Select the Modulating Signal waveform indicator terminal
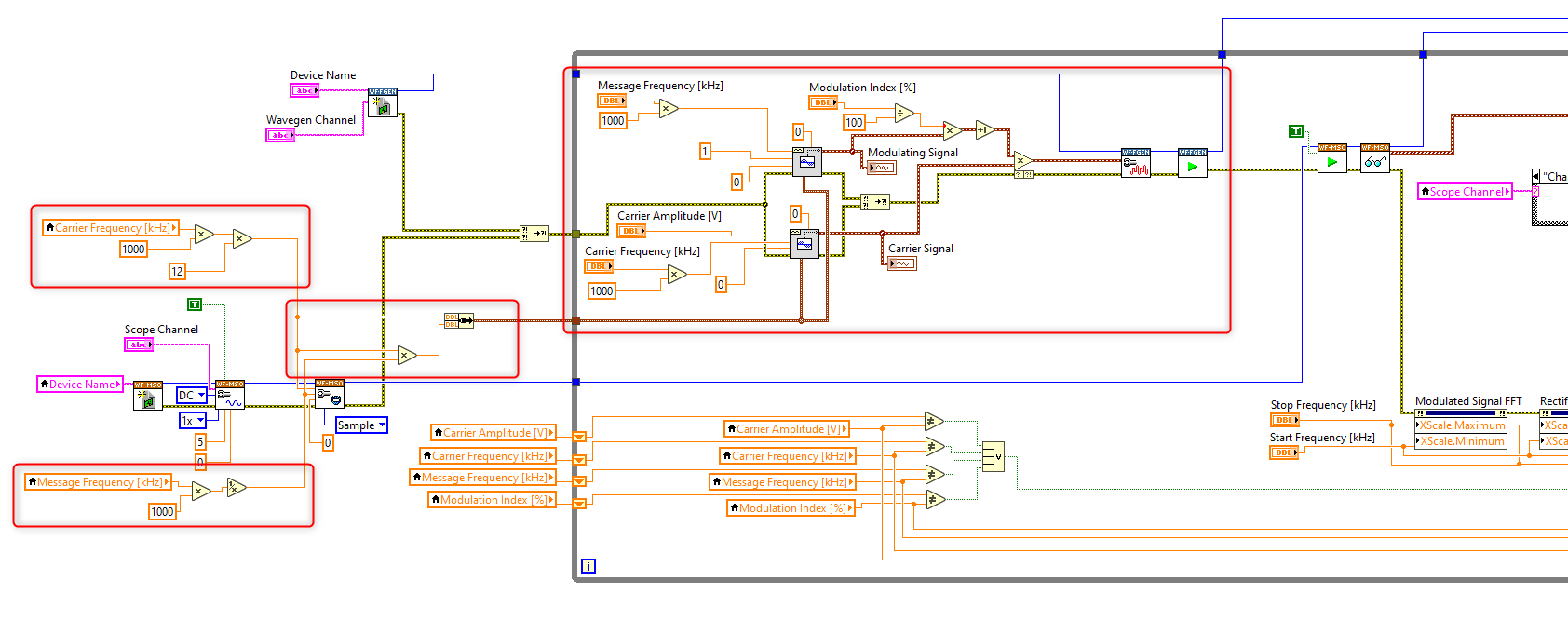Image resolution: width=1568 pixels, height=621 pixels. click(x=881, y=168)
